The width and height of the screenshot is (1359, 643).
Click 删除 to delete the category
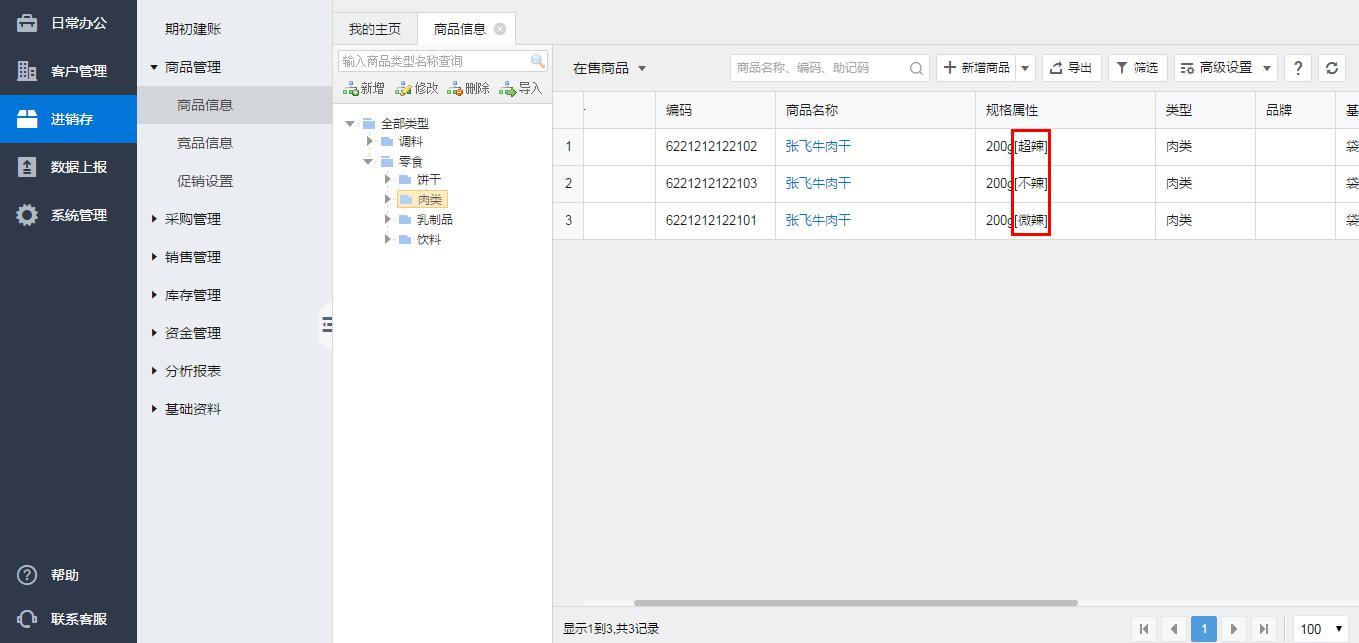tap(468, 88)
